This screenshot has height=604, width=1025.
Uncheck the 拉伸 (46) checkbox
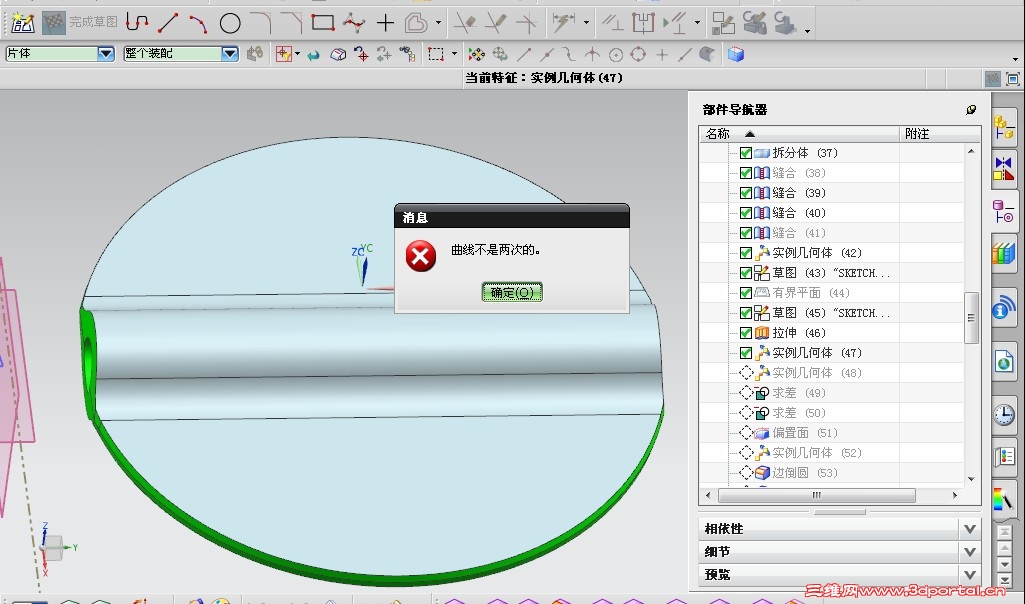(x=746, y=333)
